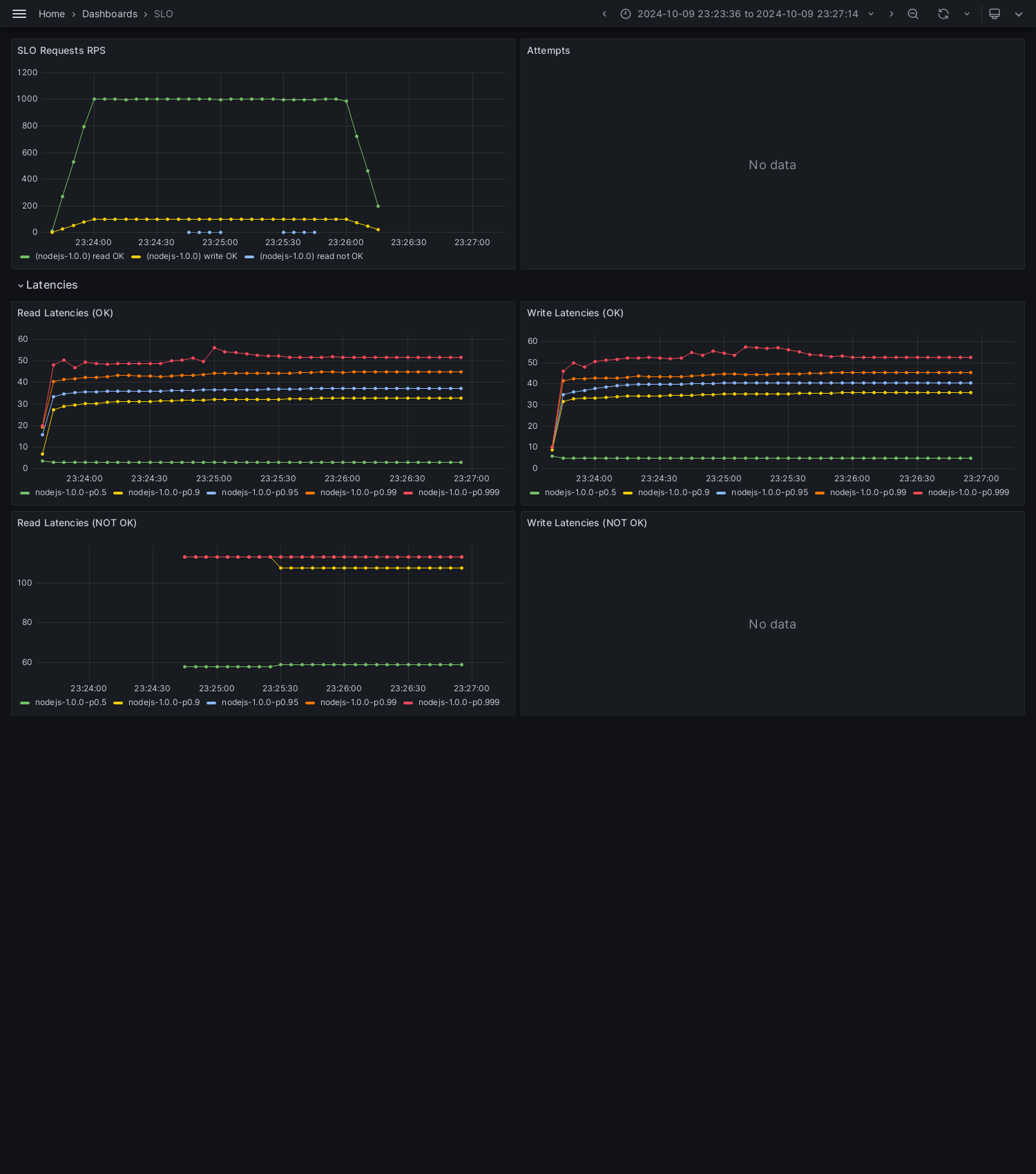Toggle p0.95 series in Read Latencies (NOT OK) legend
Screen dimensions: 1036x1174
pos(260,702)
